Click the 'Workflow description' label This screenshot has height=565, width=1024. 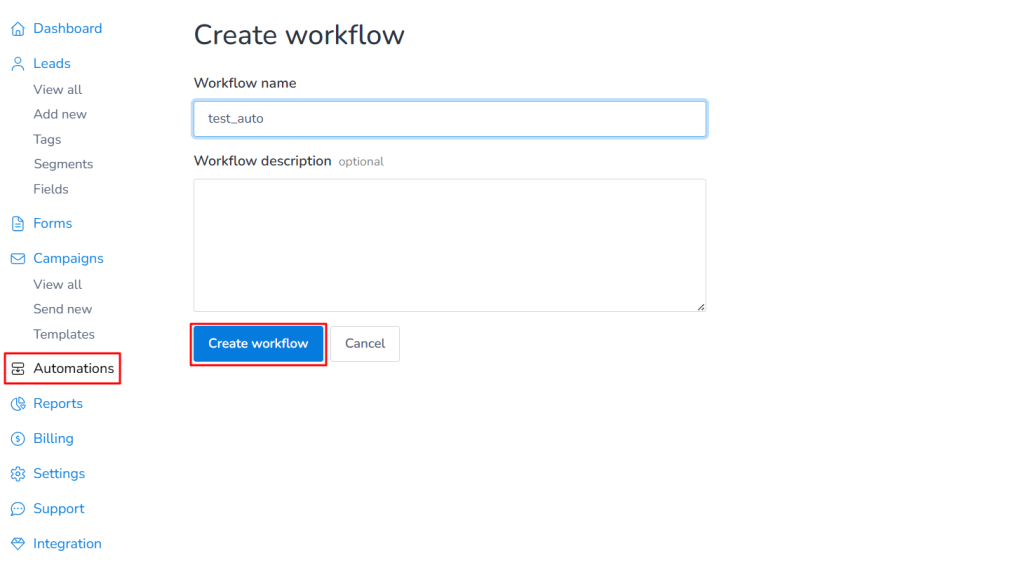coord(263,161)
